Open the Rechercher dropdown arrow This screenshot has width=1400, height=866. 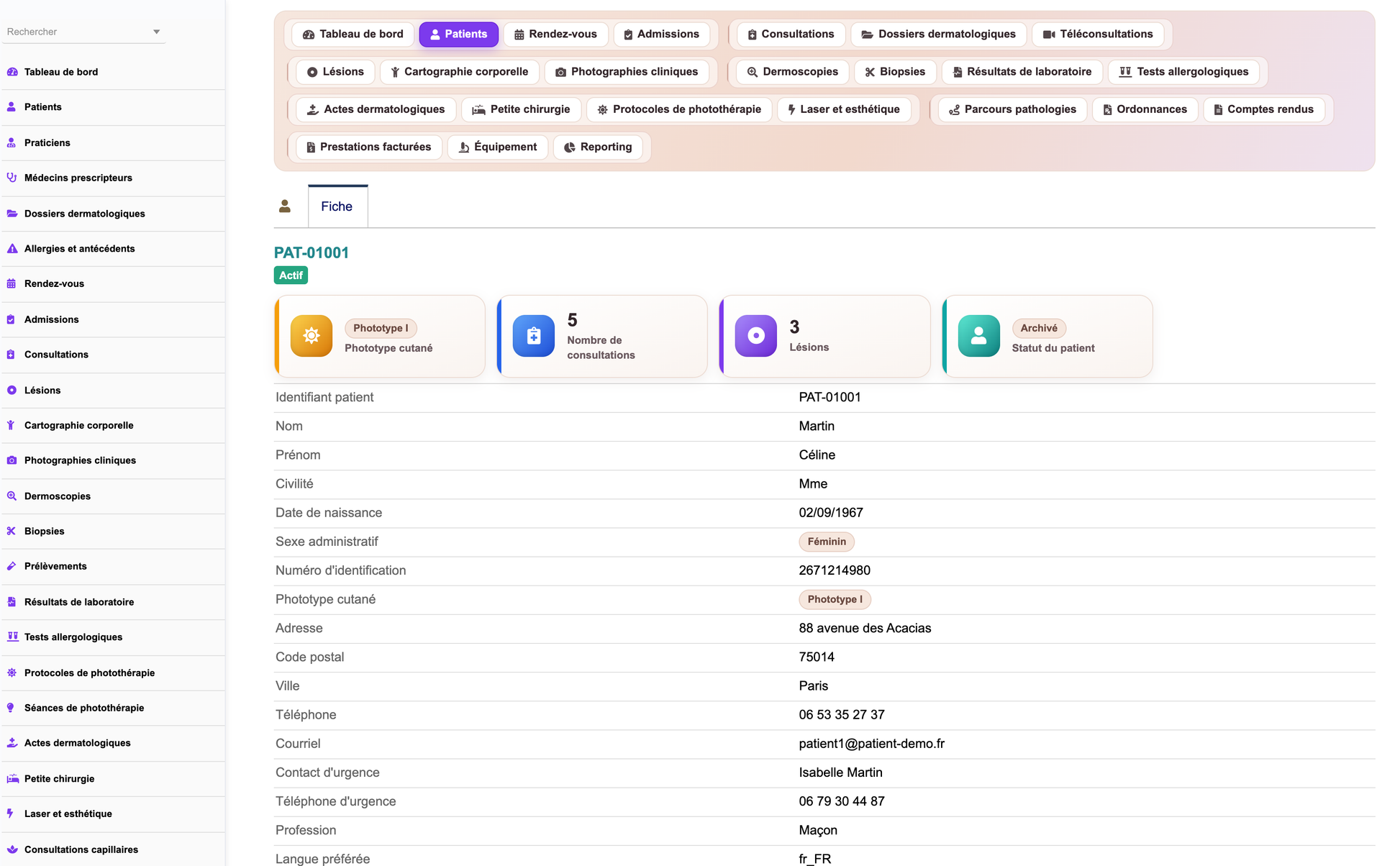click(156, 32)
